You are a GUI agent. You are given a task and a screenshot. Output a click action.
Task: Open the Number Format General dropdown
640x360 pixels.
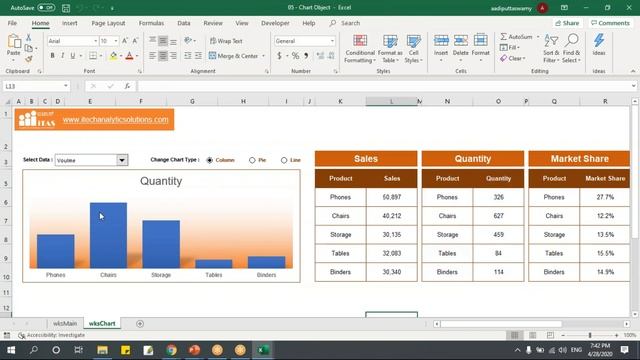[x=332, y=41]
